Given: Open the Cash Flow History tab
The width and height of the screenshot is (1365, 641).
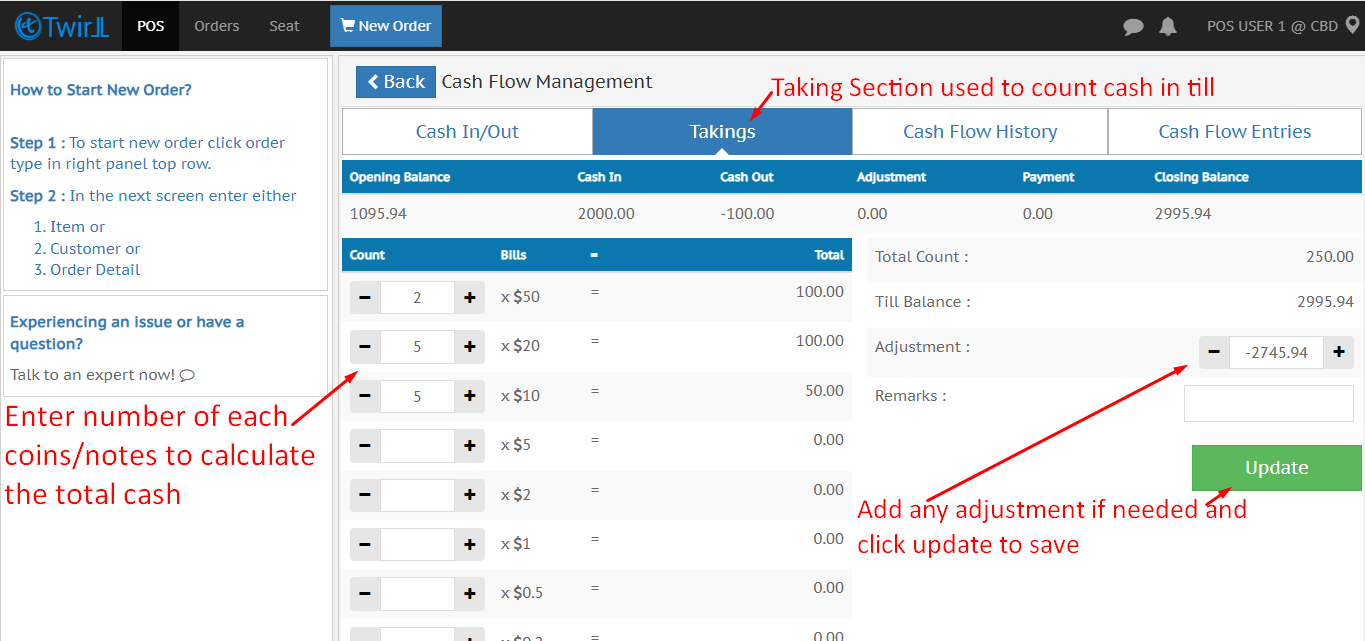Looking at the screenshot, I should [x=979, y=132].
